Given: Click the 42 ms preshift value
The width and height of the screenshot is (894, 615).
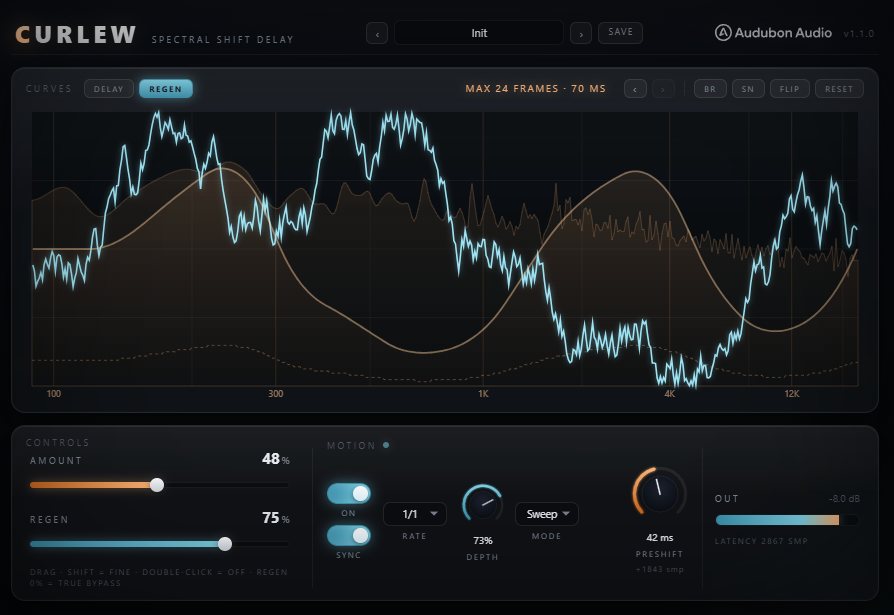Looking at the screenshot, I should coord(660,537).
